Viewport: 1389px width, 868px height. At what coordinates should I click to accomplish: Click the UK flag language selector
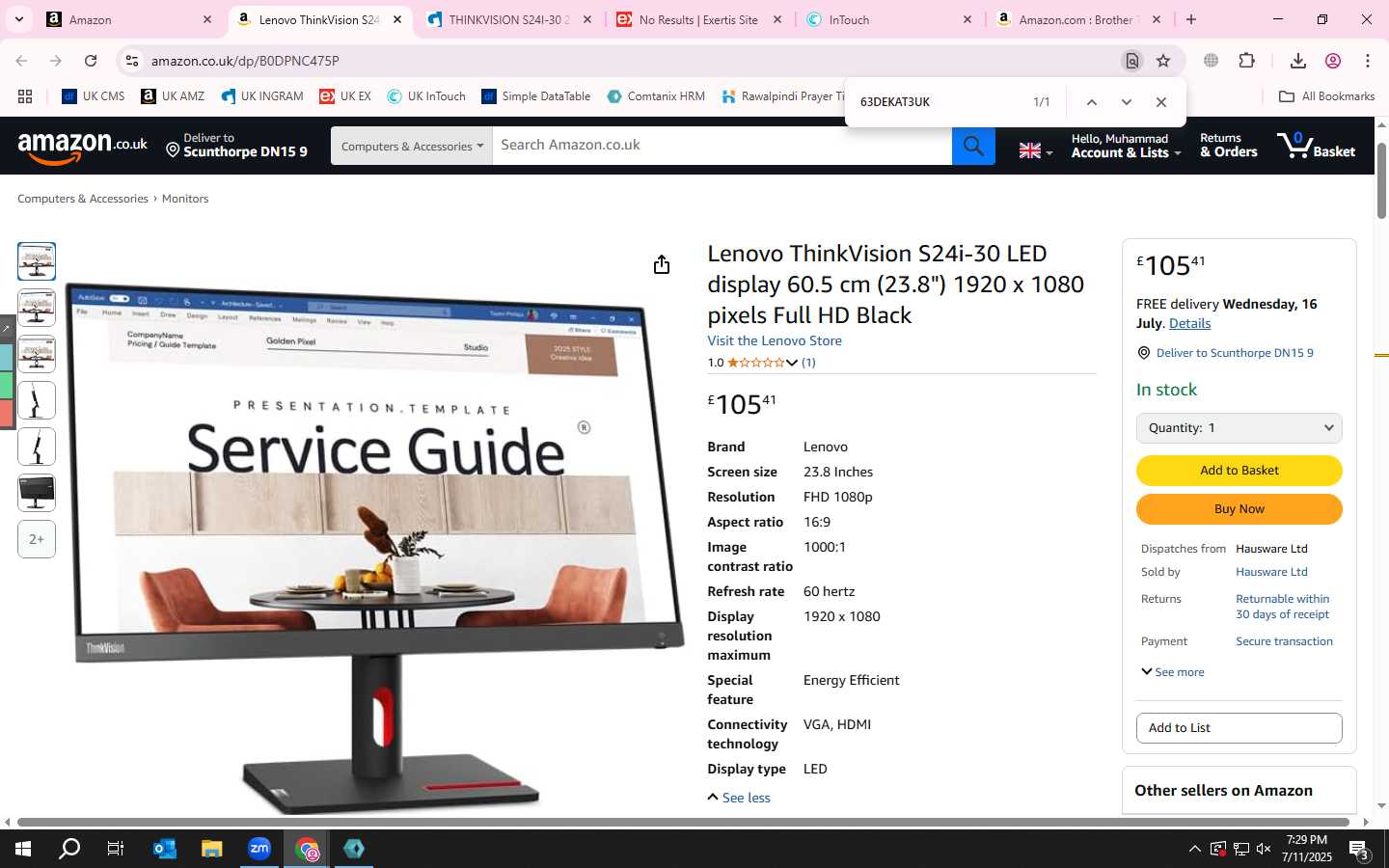pos(1035,150)
